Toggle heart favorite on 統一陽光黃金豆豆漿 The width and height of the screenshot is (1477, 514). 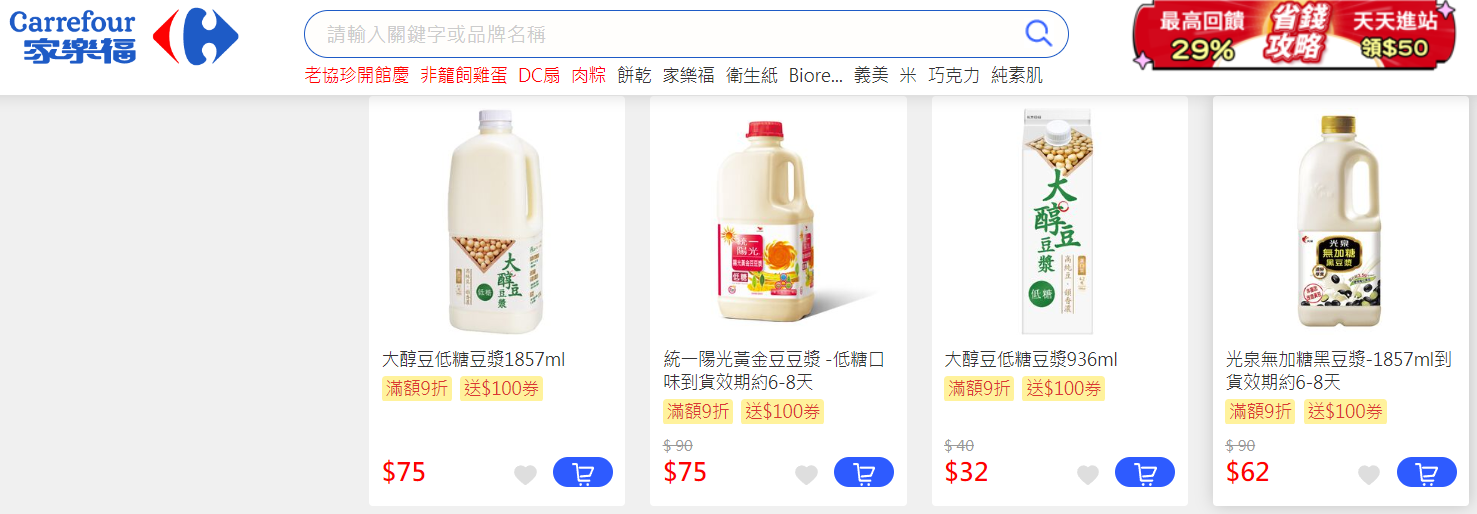[807, 475]
